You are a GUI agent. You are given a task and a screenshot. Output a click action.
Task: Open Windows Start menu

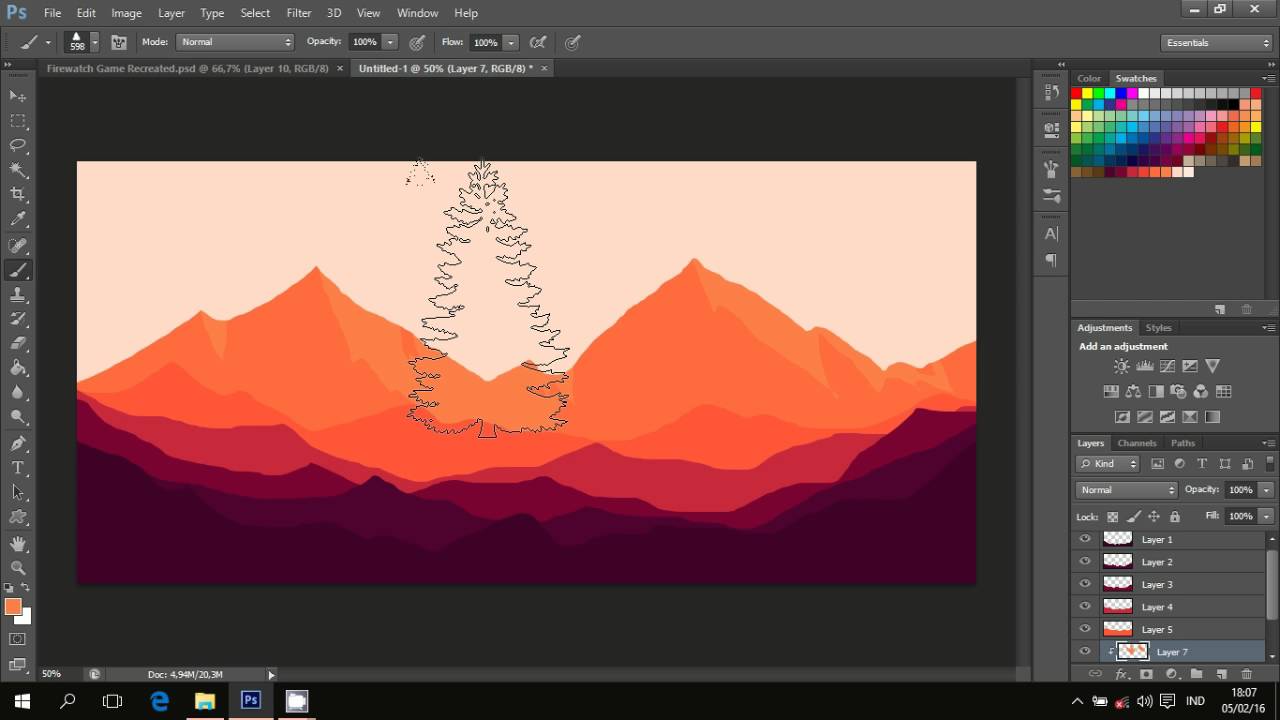tap(22, 701)
